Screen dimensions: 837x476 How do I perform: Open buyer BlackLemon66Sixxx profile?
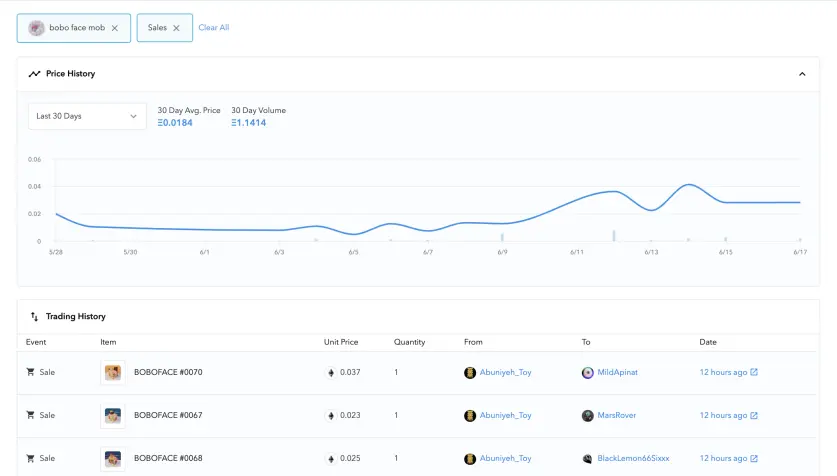point(633,458)
